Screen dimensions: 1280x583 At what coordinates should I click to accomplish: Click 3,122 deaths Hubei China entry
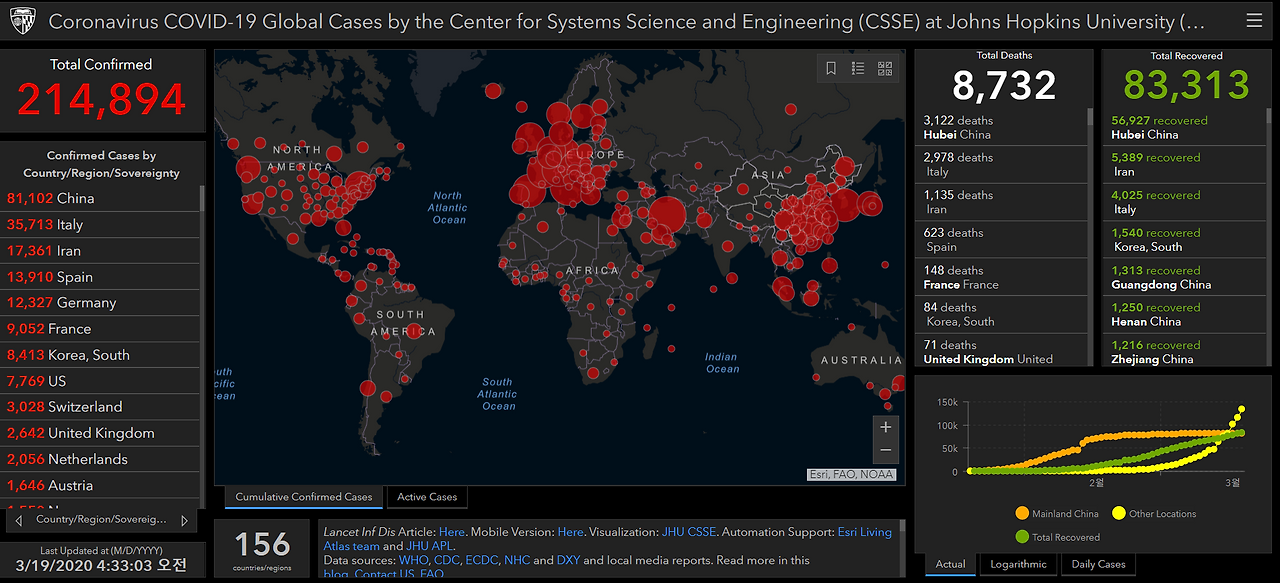(1001, 127)
